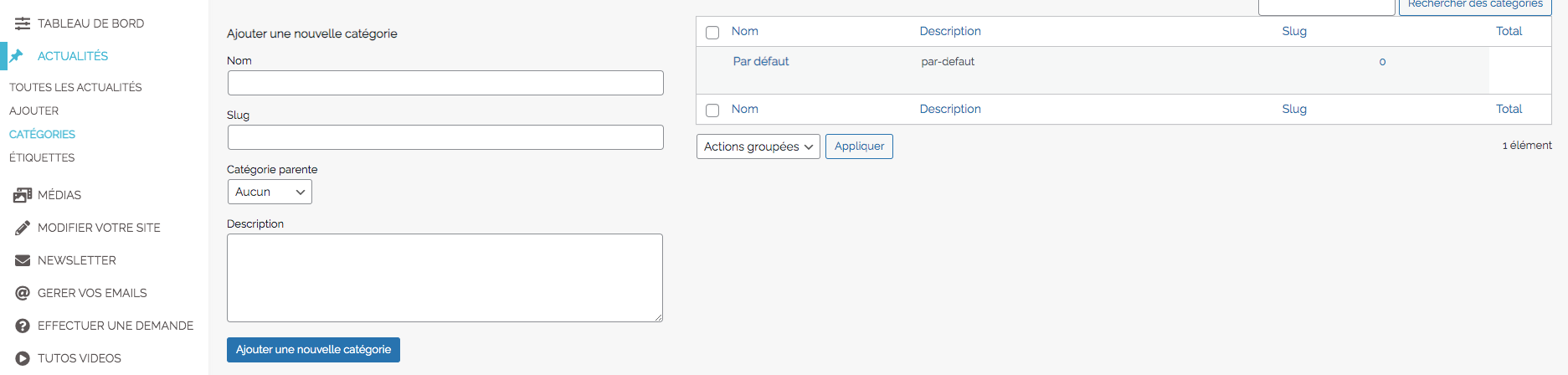The image size is (1568, 375).
Task: Click the pencil icon for Modifier votre site
Action: click(23, 228)
